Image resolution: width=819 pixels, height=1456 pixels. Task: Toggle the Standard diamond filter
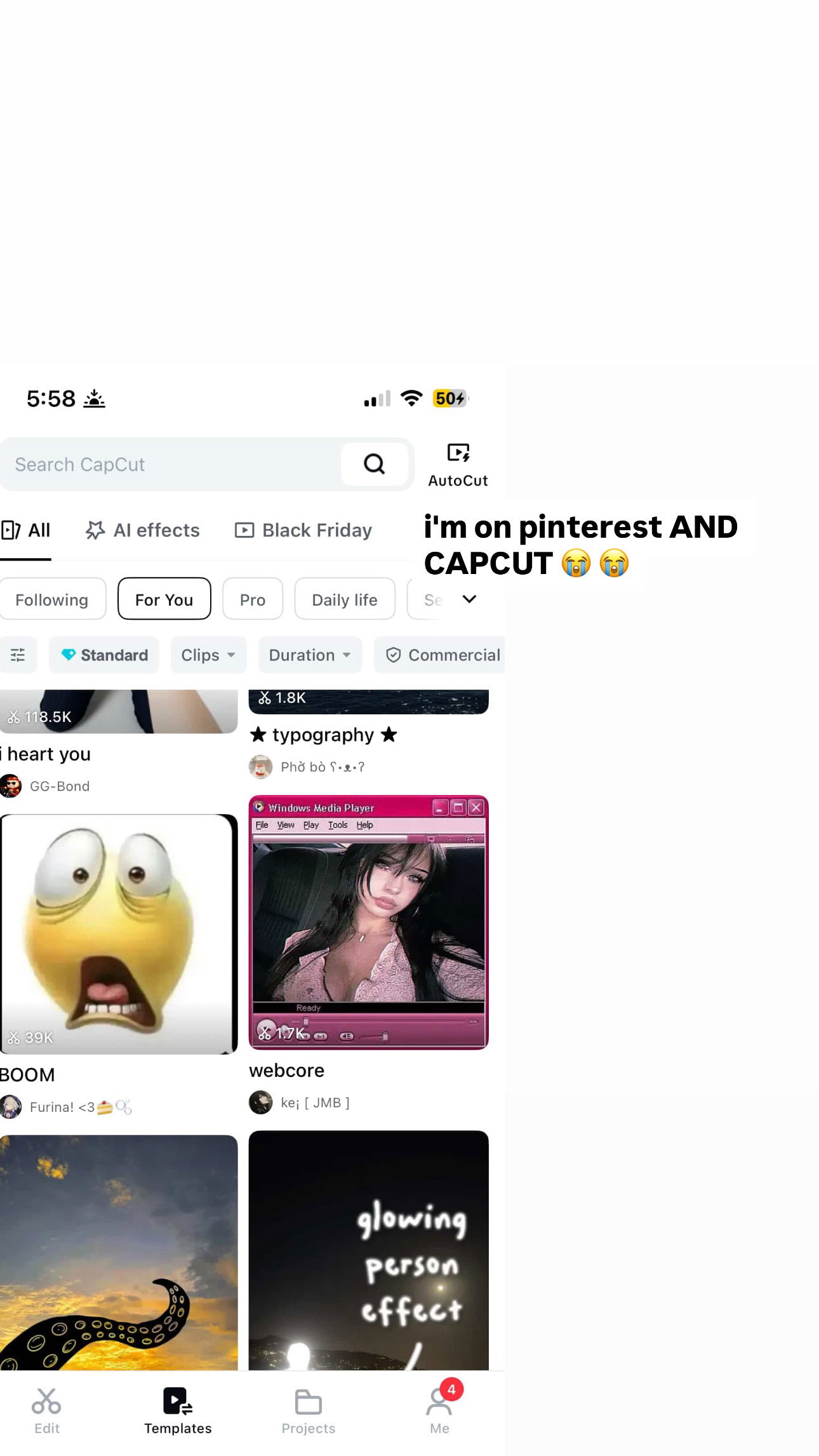[104, 655]
